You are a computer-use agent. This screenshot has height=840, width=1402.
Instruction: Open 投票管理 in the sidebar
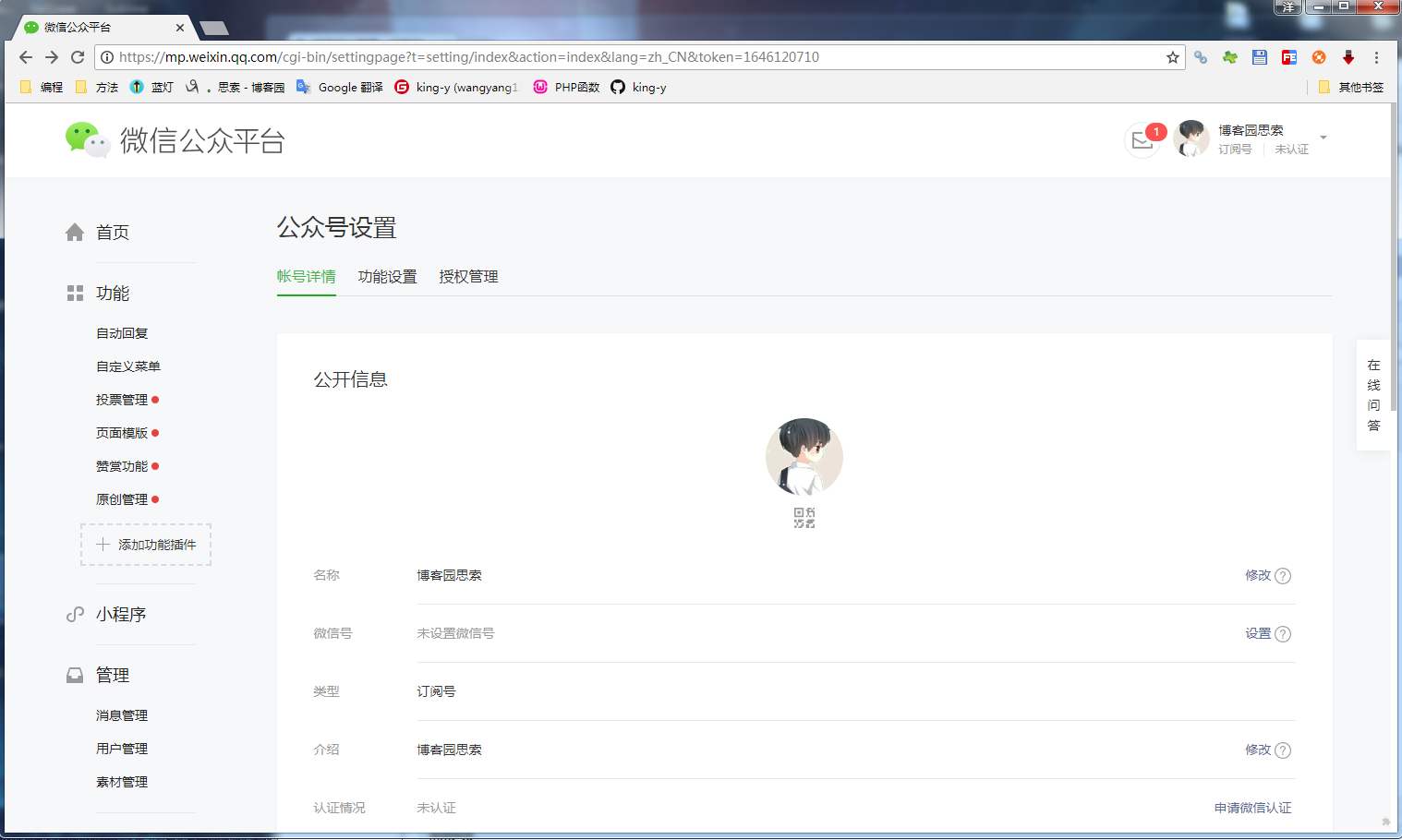[x=122, y=400]
